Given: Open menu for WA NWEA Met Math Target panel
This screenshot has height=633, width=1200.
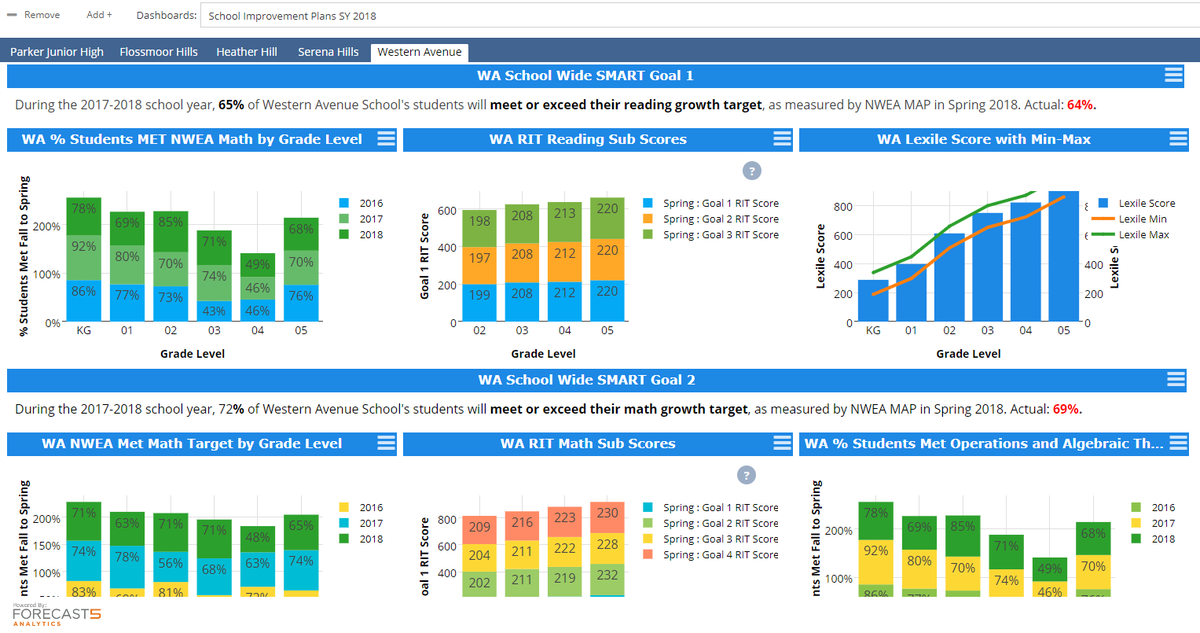Looking at the screenshot, I should 386,444.
